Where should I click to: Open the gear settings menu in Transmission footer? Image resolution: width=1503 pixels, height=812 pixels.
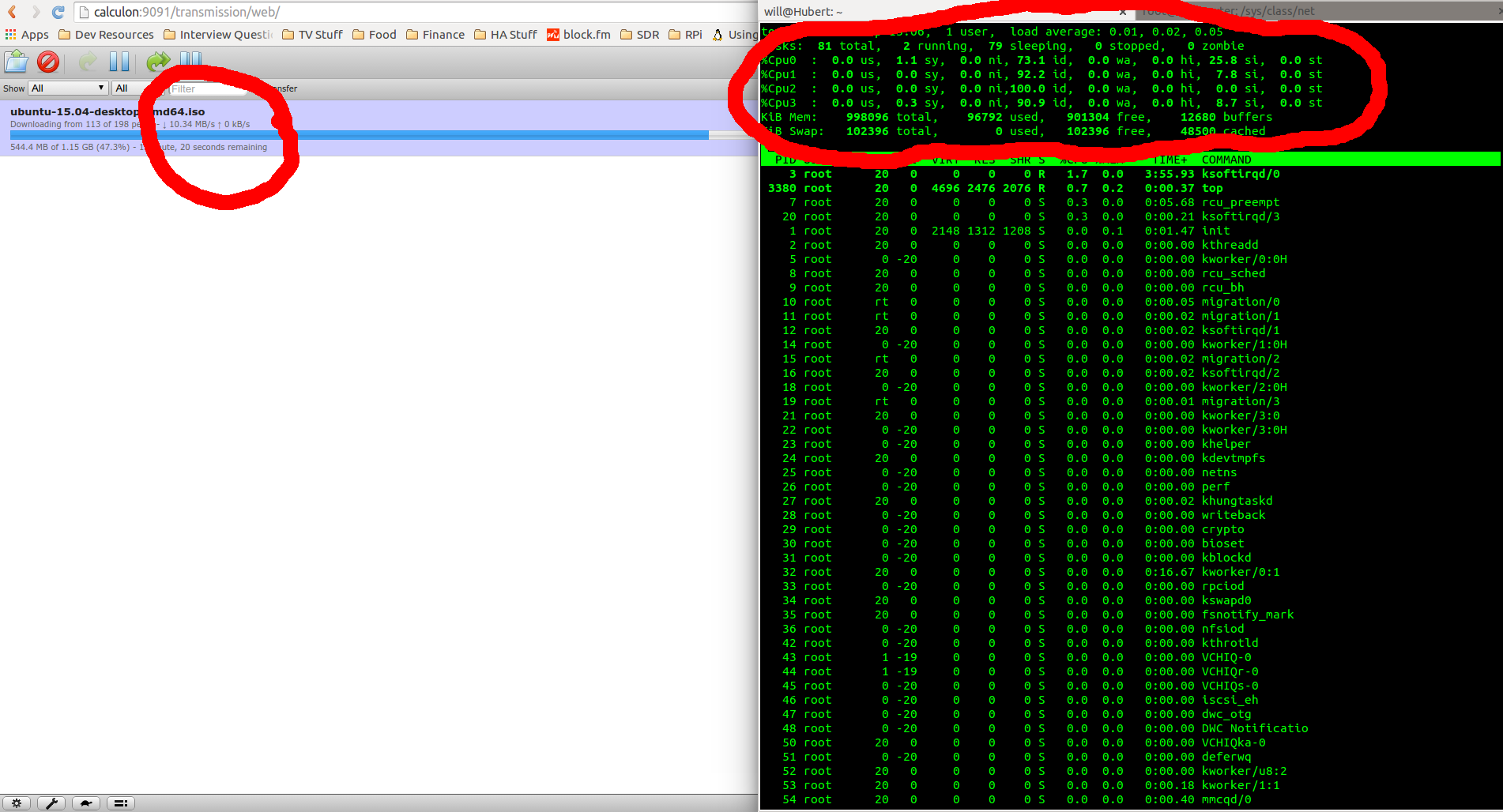17,803
